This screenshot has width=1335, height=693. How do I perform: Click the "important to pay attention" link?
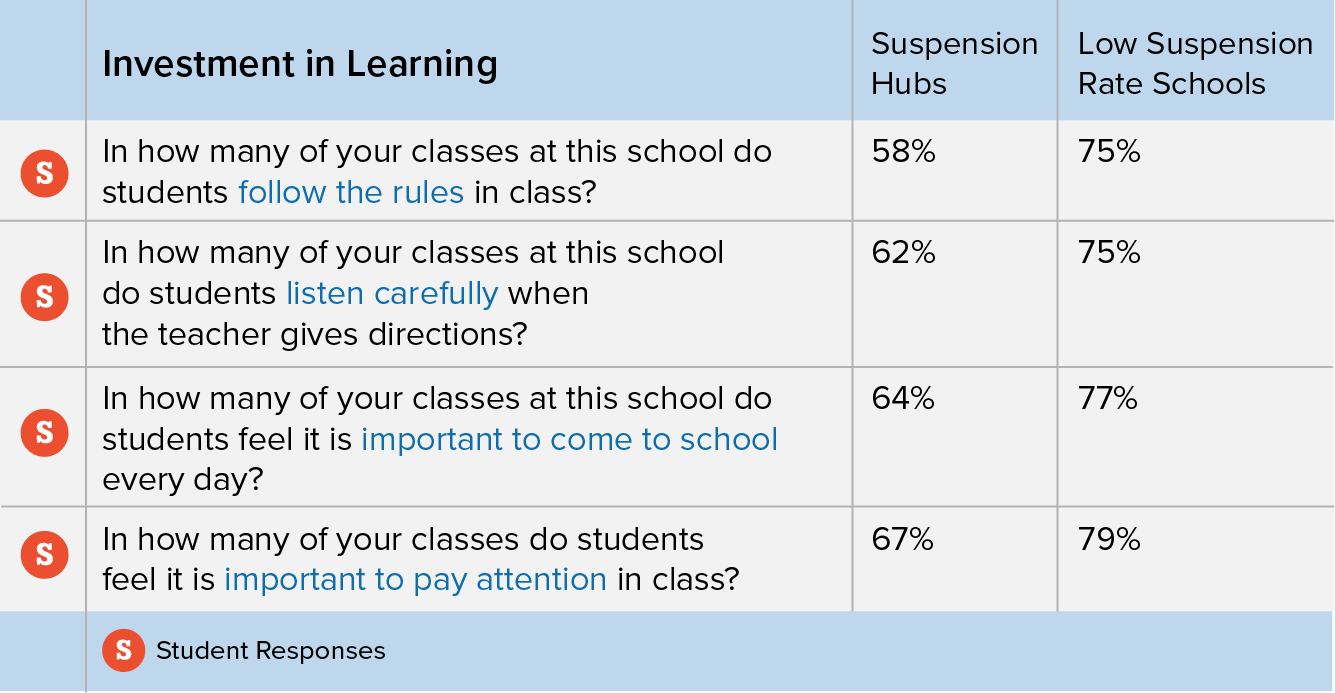click(x=415, y=579)
